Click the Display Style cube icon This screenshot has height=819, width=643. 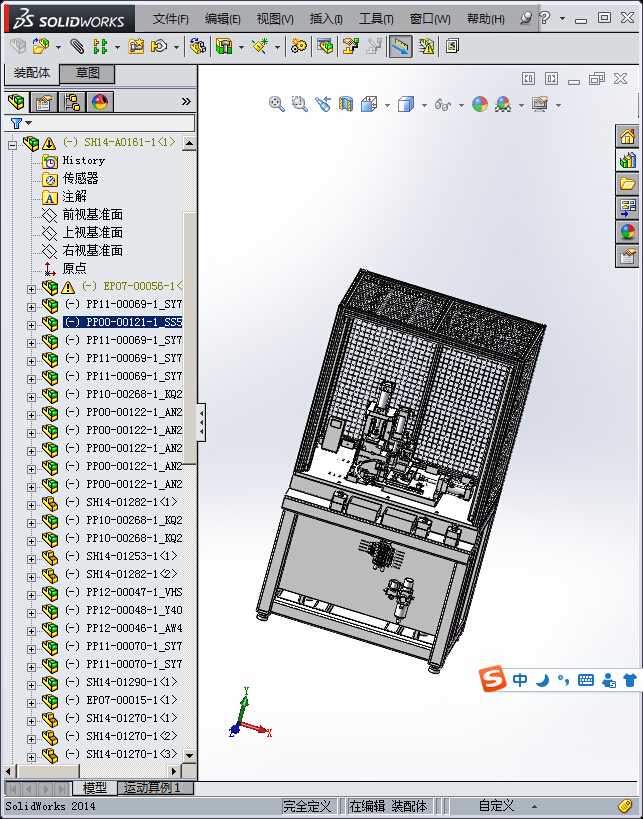(406, 104)
